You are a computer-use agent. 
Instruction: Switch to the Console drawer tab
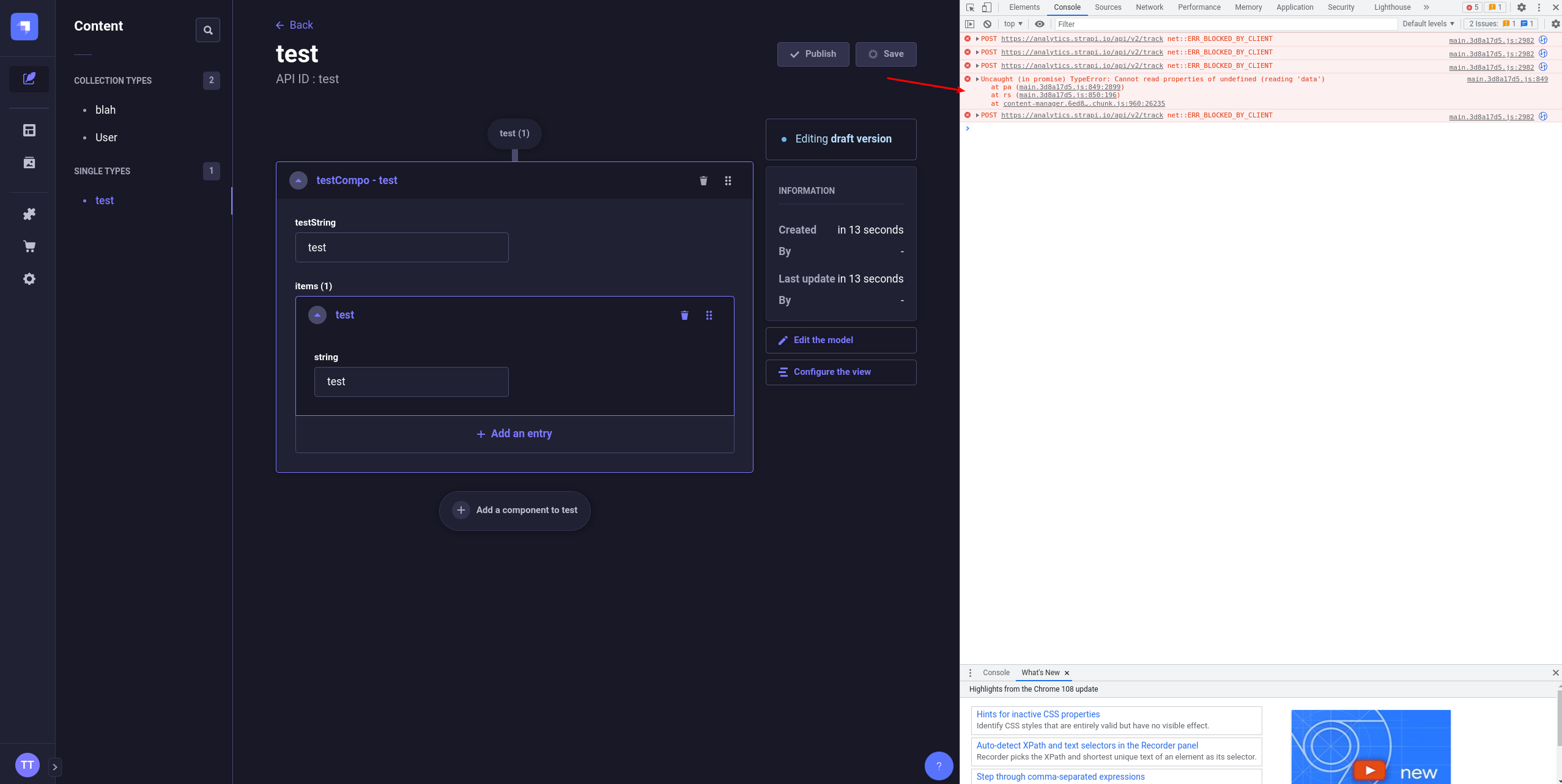(x=995, y=673)
